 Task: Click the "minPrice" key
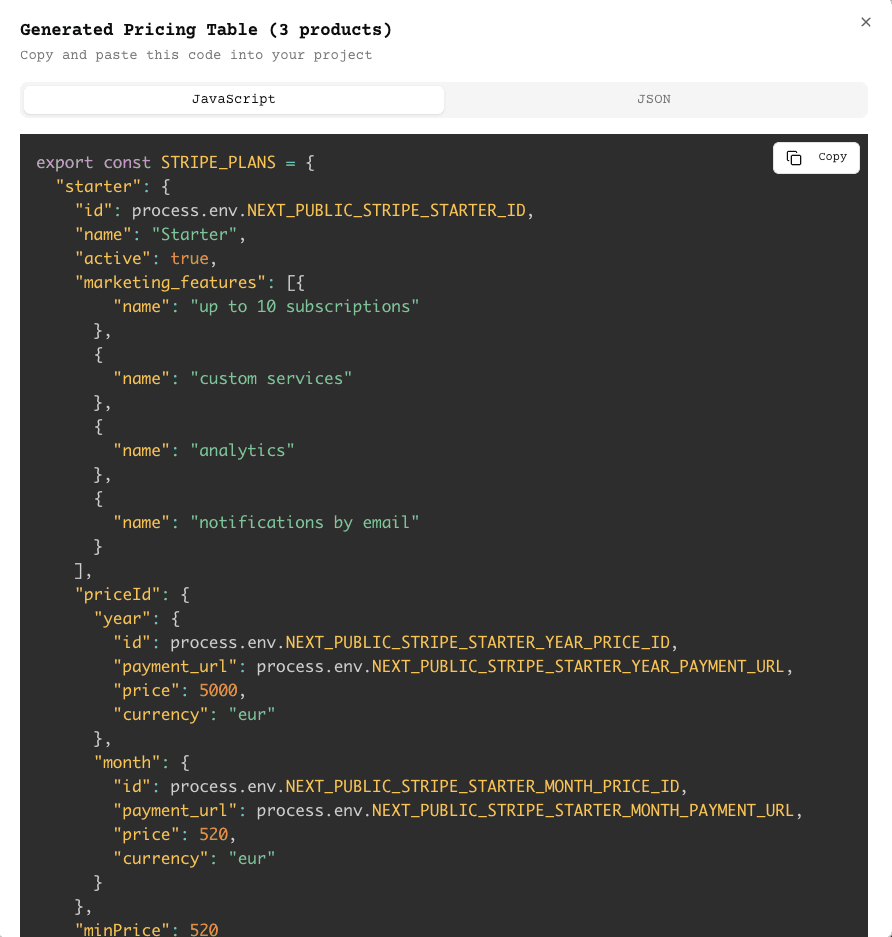click(122, 930)
